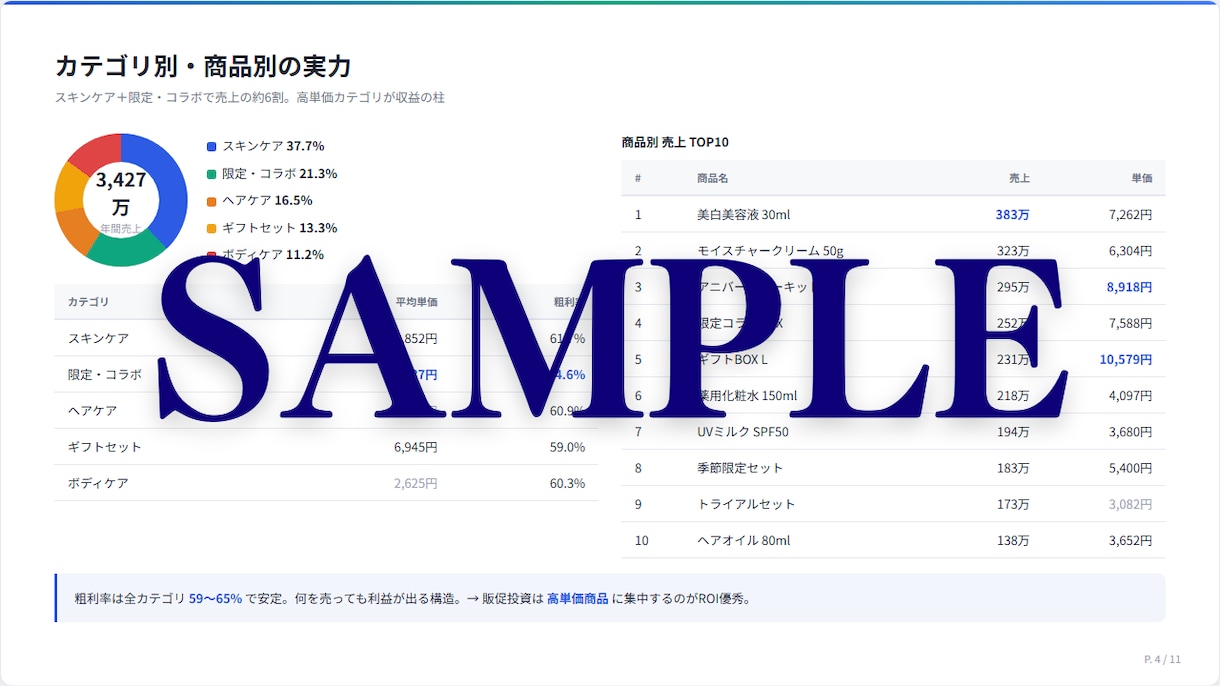The height and width of the screenshot is (686, 1220).
Task: Click the legend label ヘアケア 16.5%
Action: tap(267, 201)
